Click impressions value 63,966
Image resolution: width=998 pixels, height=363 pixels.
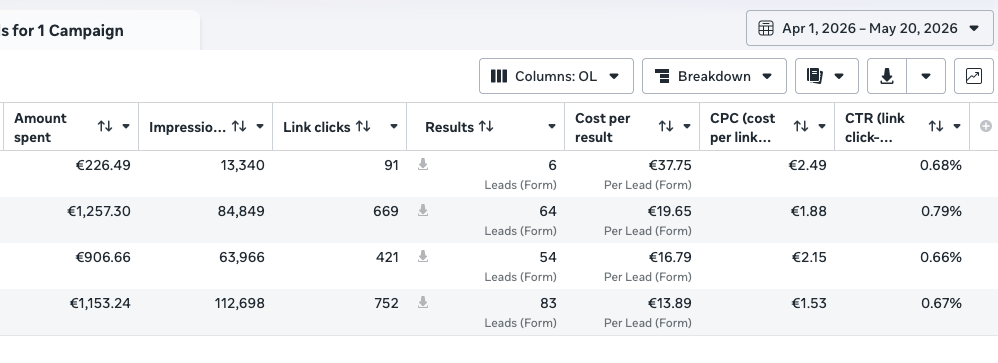point(241,257)
